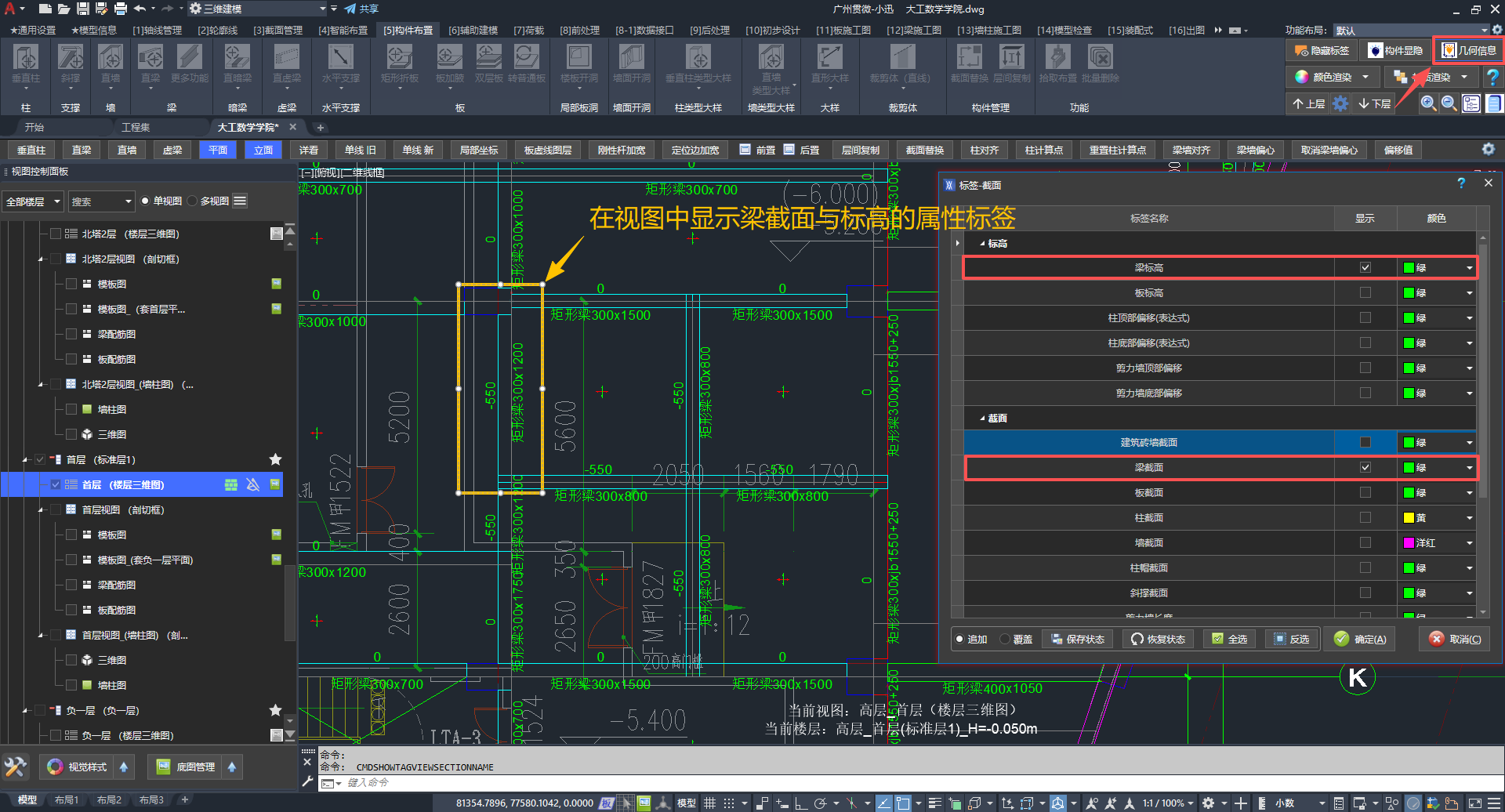This screenshot has height=812, width=1505.
Task: Open the 梁标高 color dropdown
Action: [1469, 268]
